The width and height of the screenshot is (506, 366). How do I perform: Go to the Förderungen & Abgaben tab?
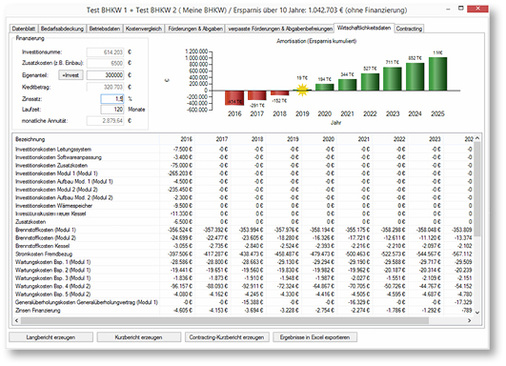pos(195,29)
